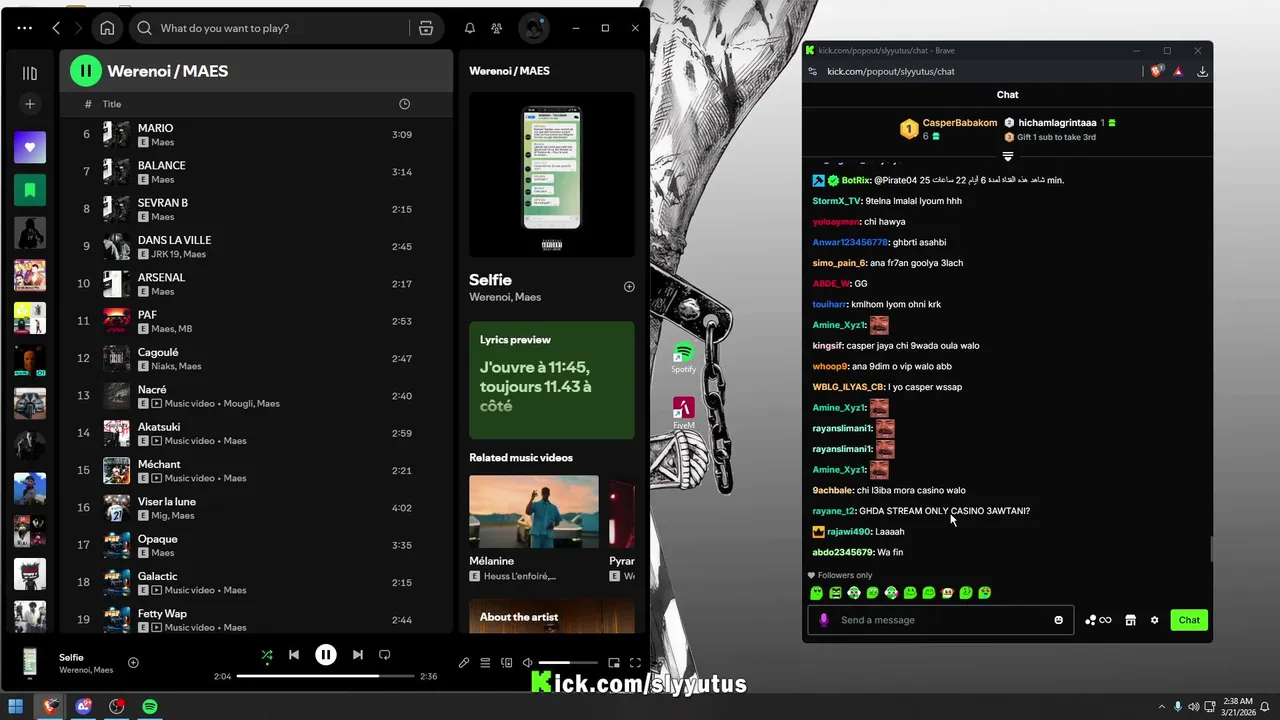This screenshot has height=720, width=1280.
Task: Mute Spotify volume speaker icon
Action: click(x=527, y=663)
